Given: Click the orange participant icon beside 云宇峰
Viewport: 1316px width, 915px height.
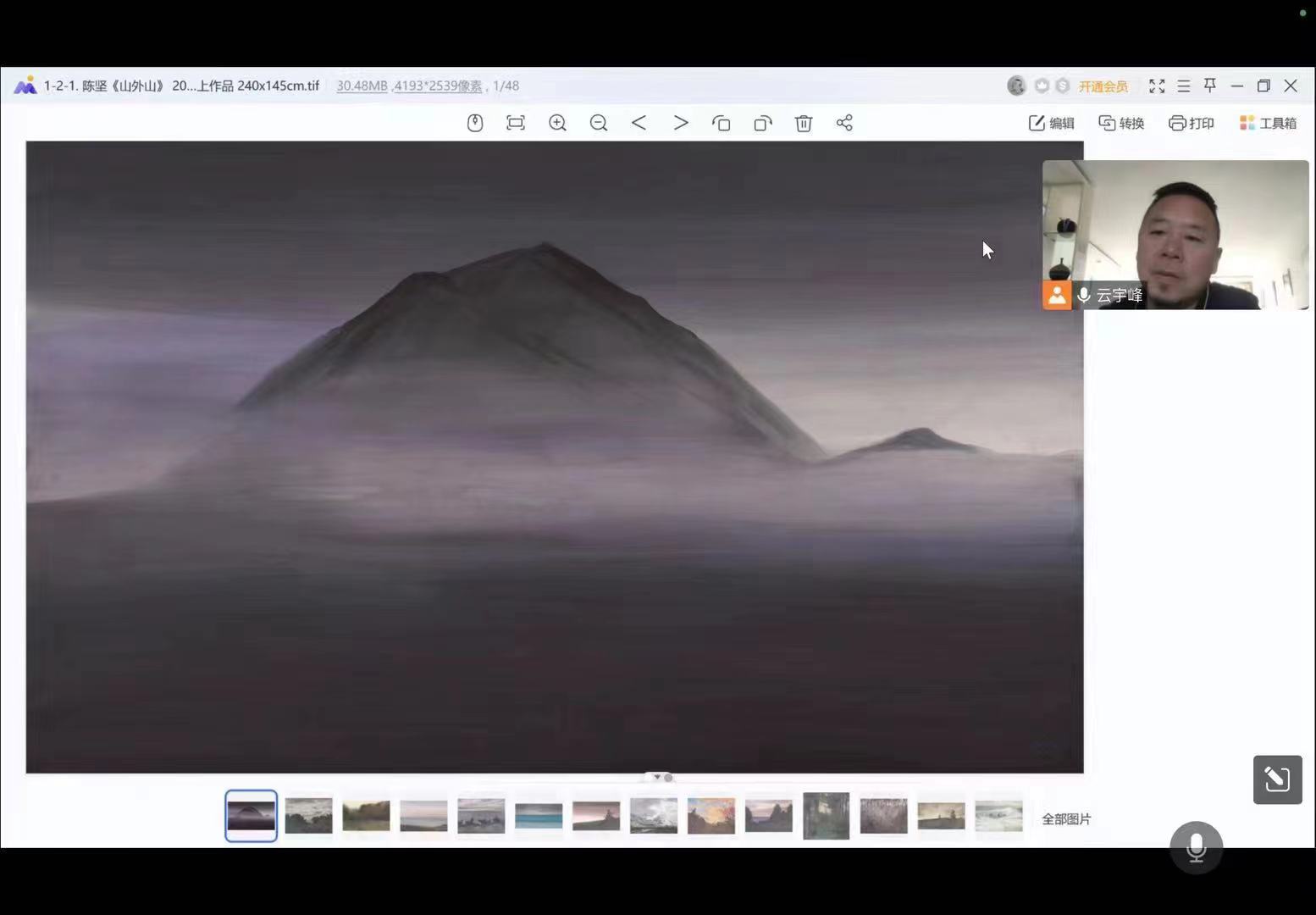Looking at the screenshot, I should click(1057, 295).
